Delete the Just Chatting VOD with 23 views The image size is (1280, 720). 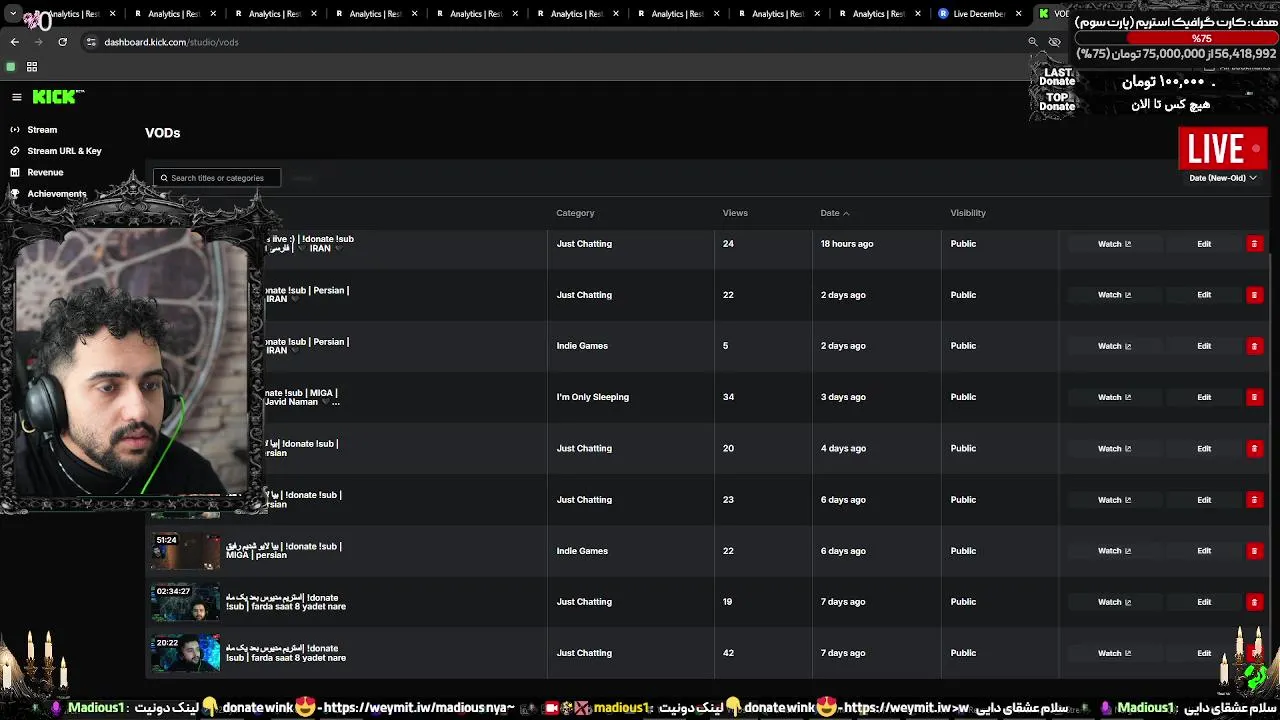coord(1254,500)
